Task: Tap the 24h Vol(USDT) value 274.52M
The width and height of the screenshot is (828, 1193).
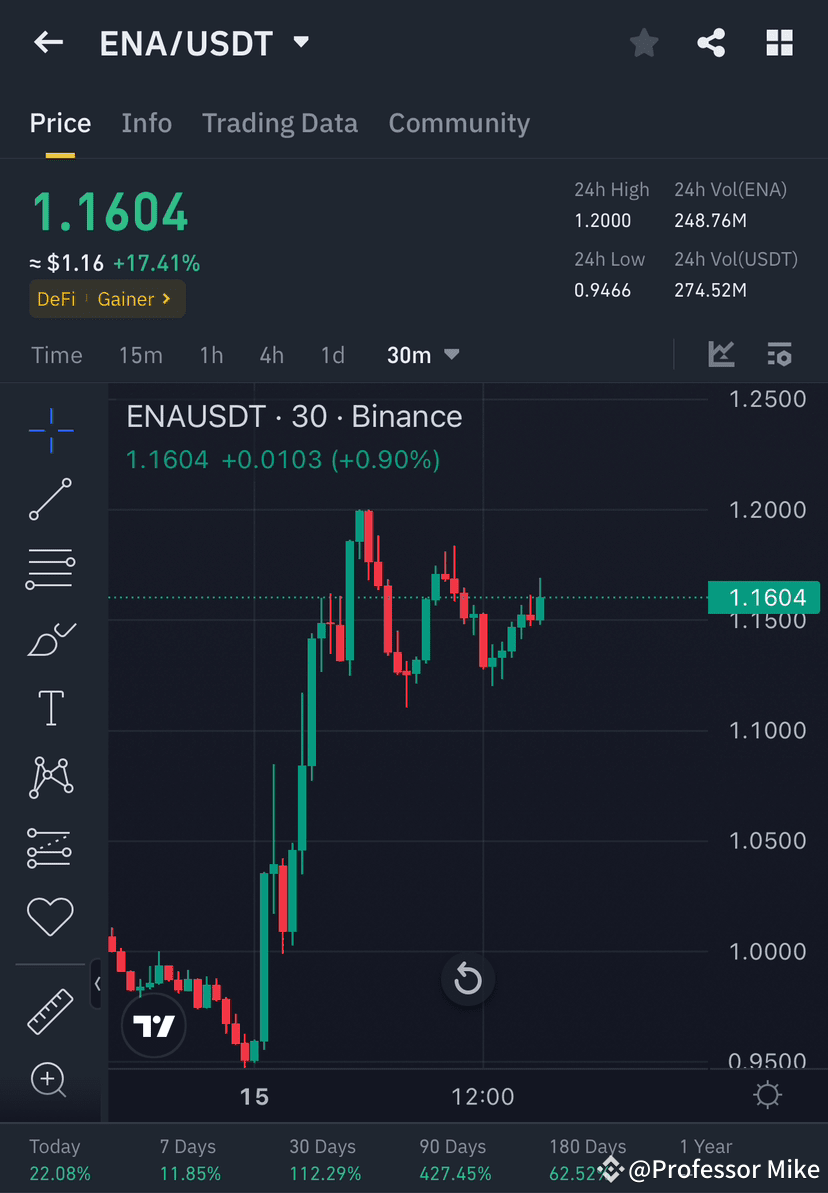Action: pos(710,290)
